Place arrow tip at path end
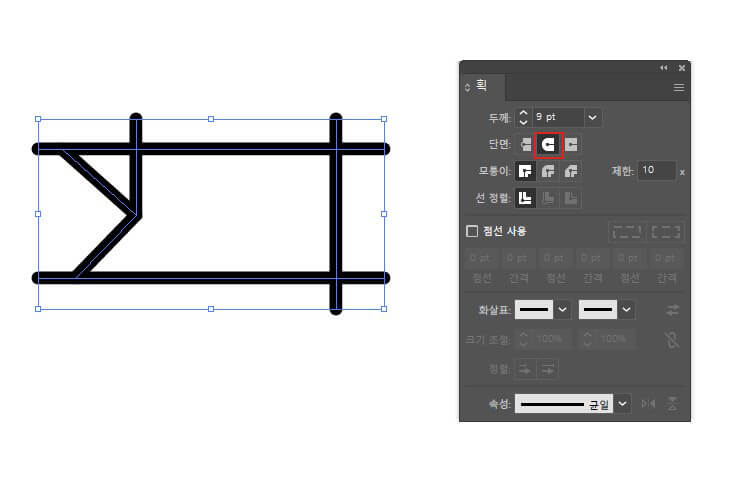 548,370
